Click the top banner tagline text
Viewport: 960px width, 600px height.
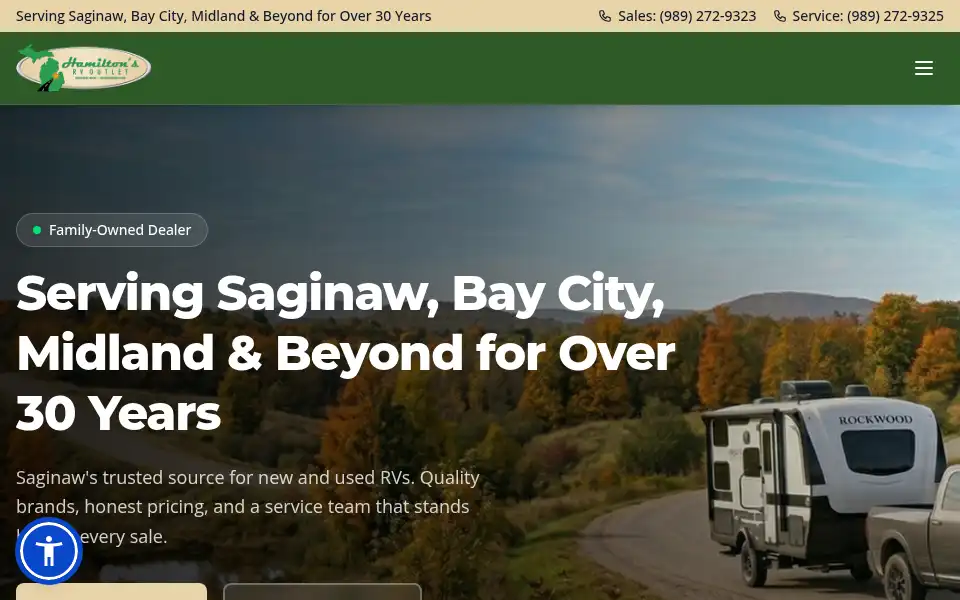[223, 16]
